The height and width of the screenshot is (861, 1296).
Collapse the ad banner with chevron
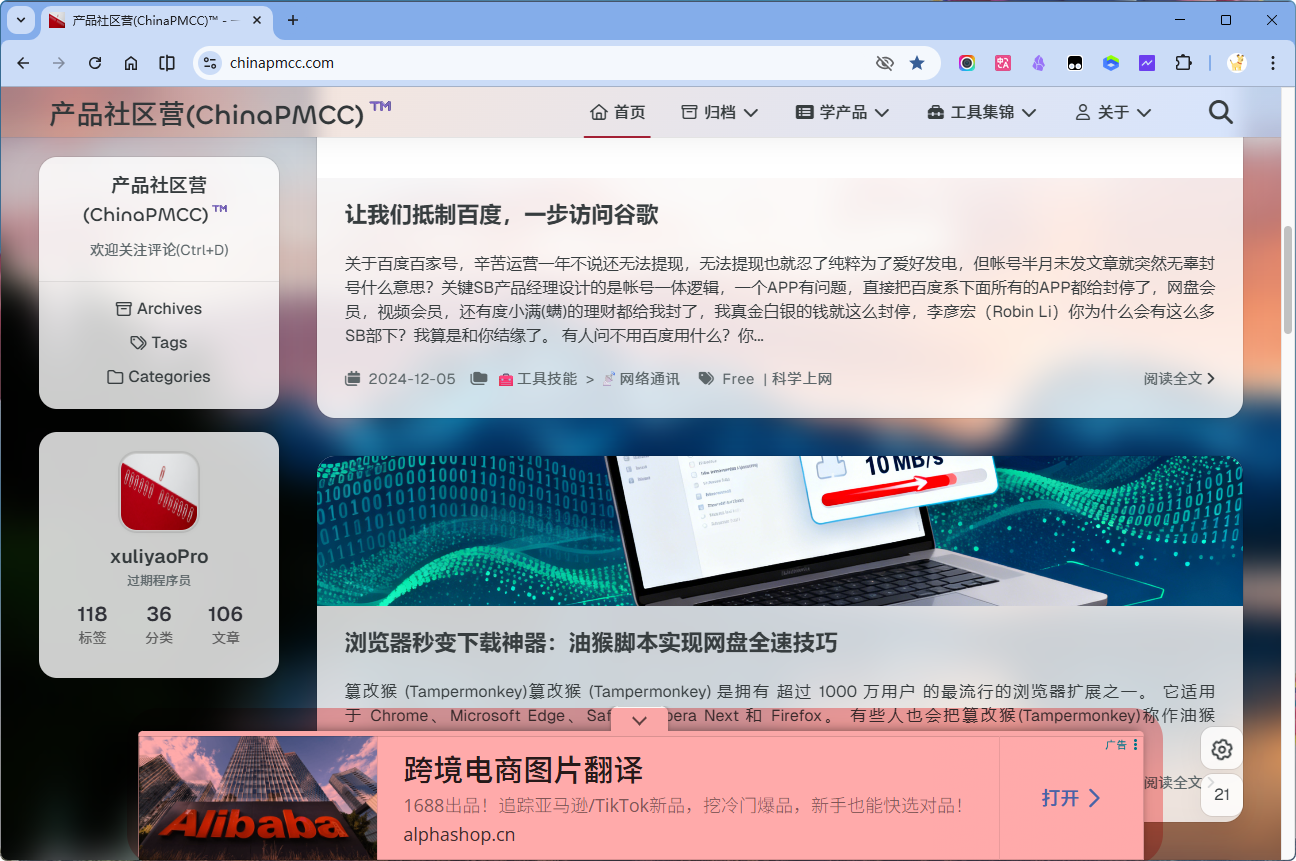[640, 720]
